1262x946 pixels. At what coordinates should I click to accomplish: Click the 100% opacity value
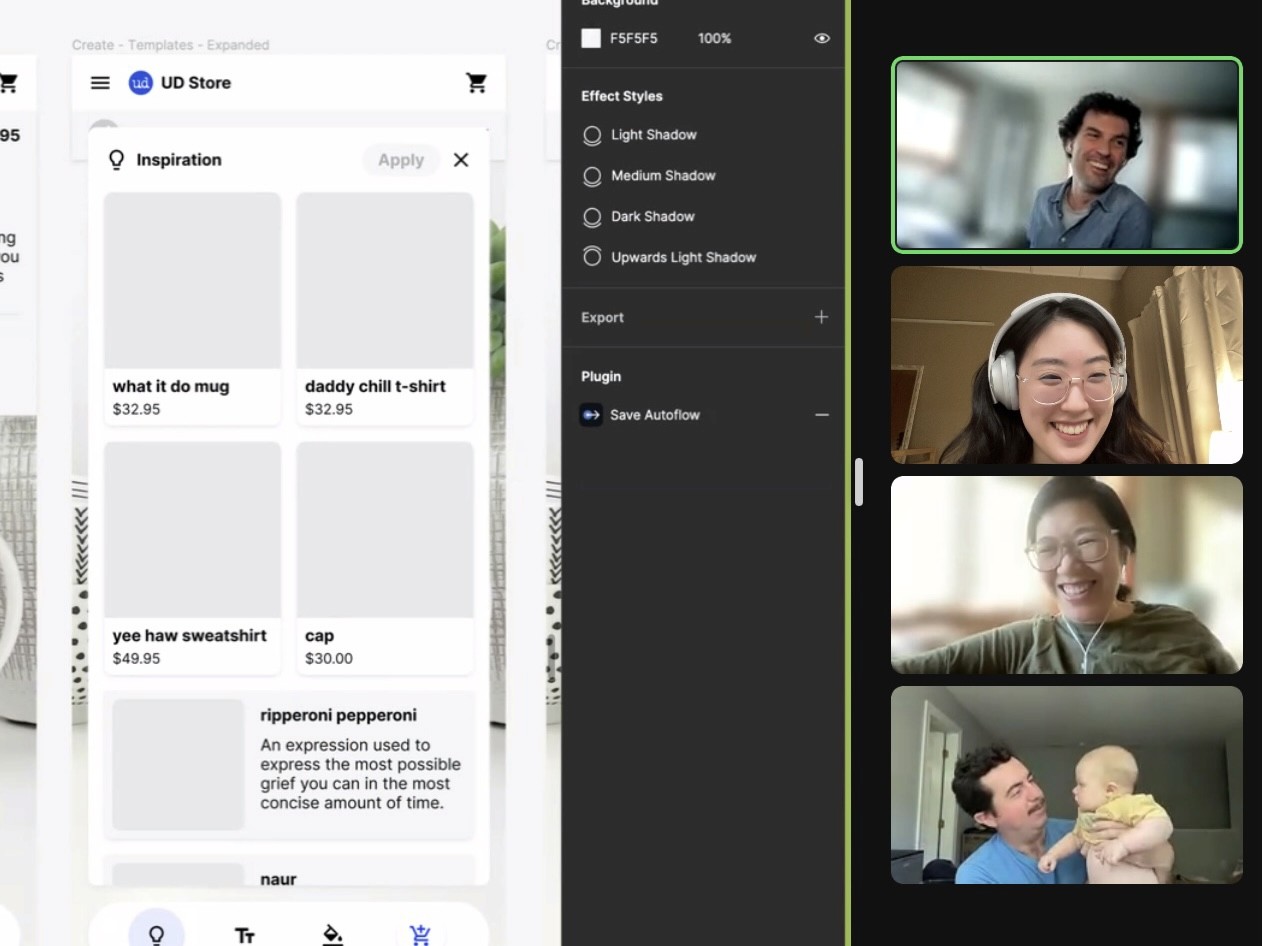click(714, 38)
